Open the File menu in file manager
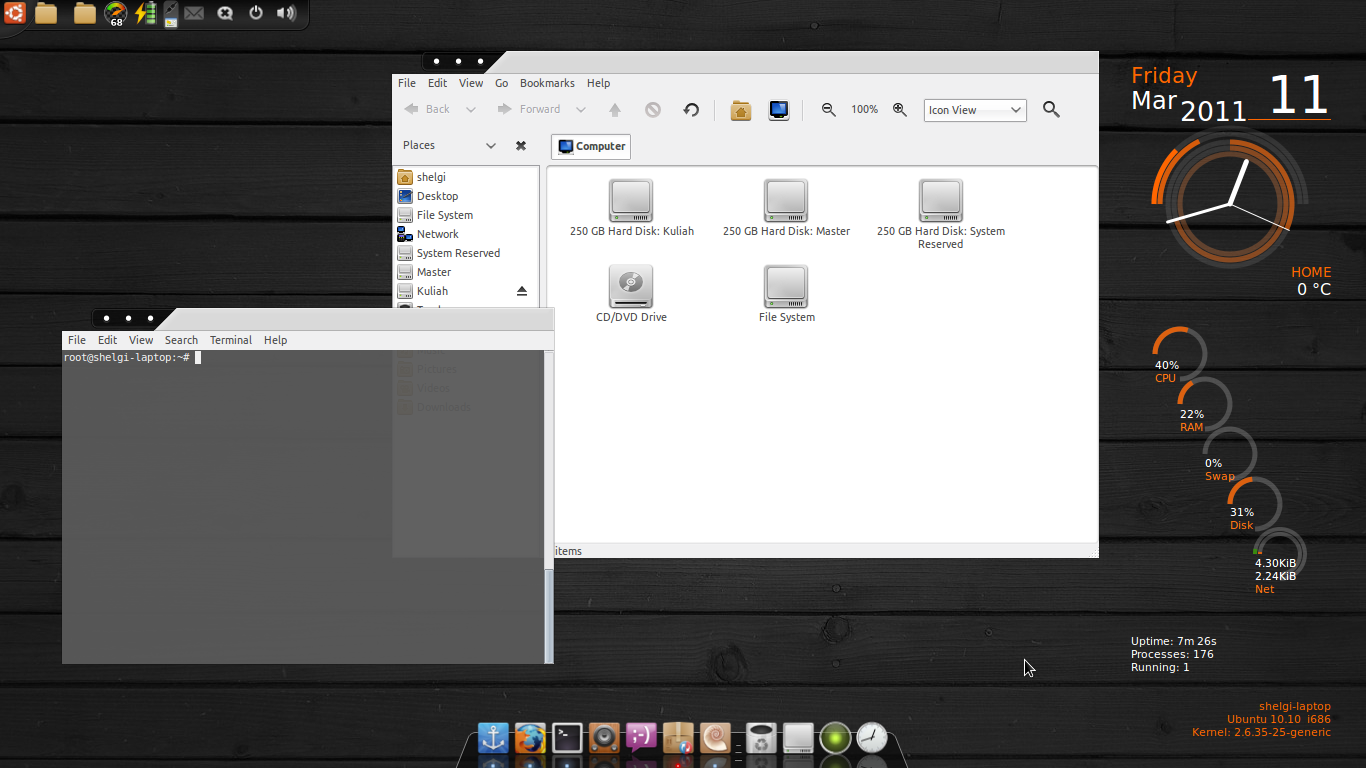The height and width of the screenshot is (768, 1366). [407, 83]
